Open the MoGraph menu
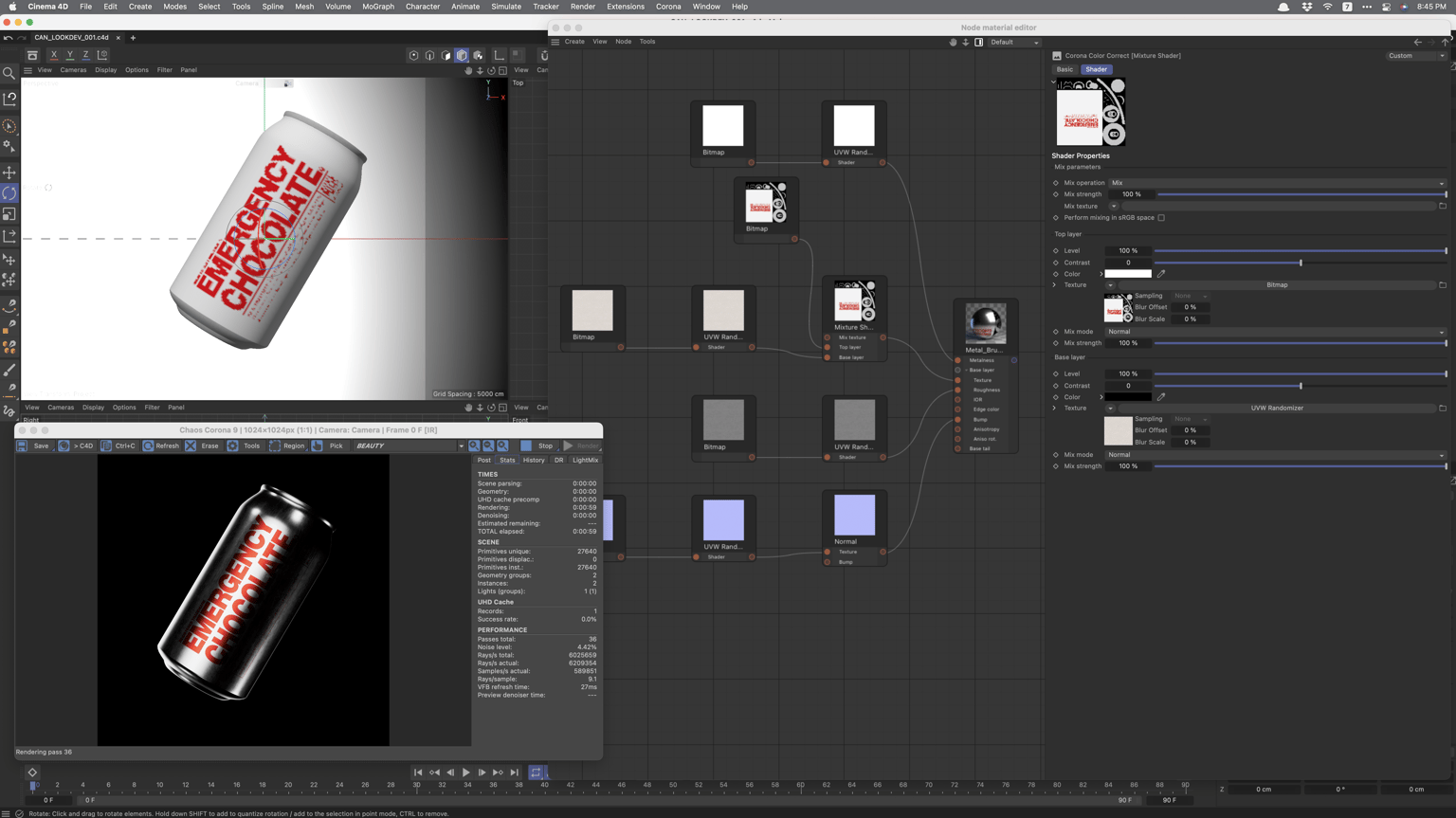This screenshot has width=1456, height=818. (x=378, y=7)
